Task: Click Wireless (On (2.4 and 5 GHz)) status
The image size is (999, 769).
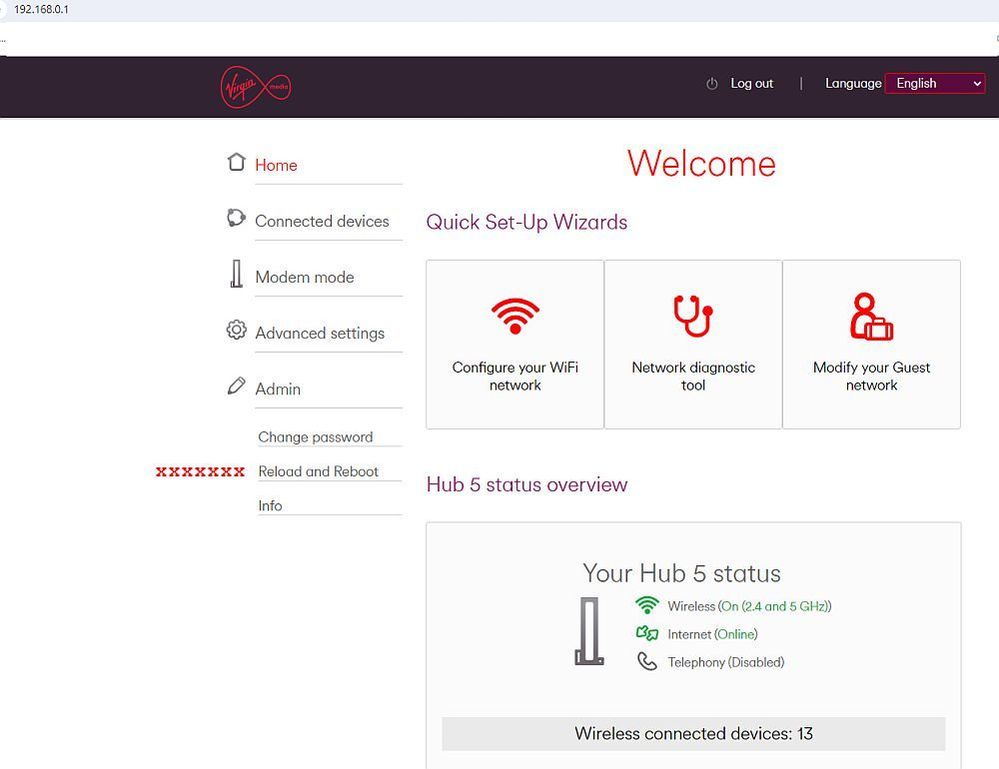Action: [x=749, y=606]
